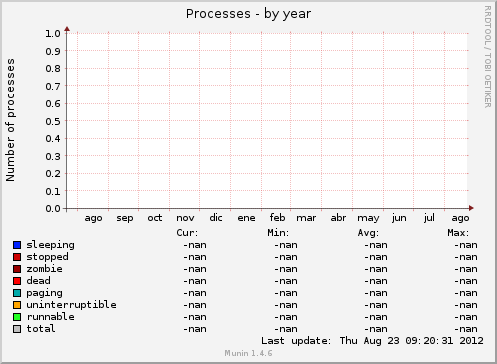Click the '0.0' y-axis value

click(53, 209)
